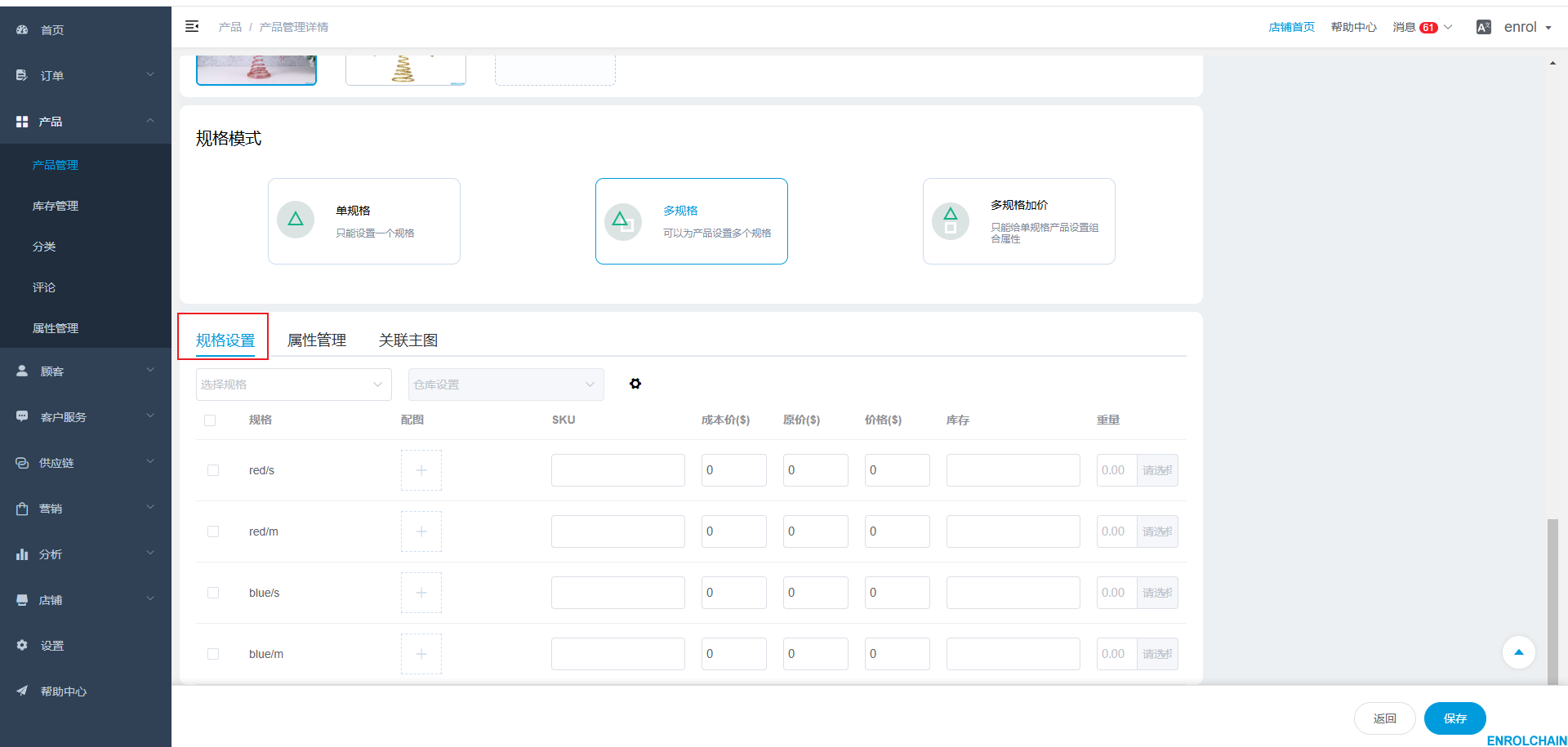The width and height of the screenshot is (1568, 747).
Task: Click the gear settings icon beside 仓库设置
Action: coord(635,384)
